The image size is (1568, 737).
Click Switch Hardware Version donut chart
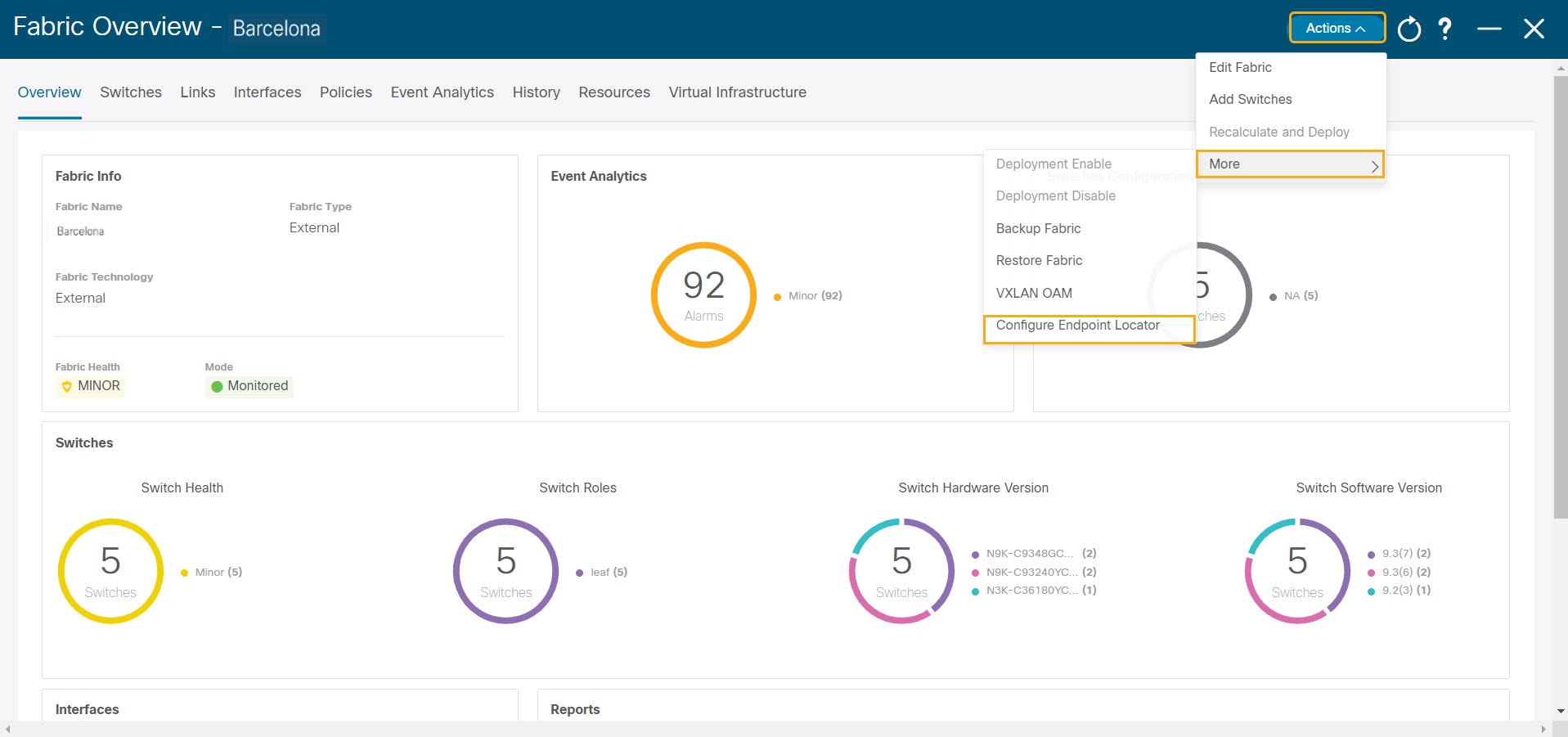901,571
